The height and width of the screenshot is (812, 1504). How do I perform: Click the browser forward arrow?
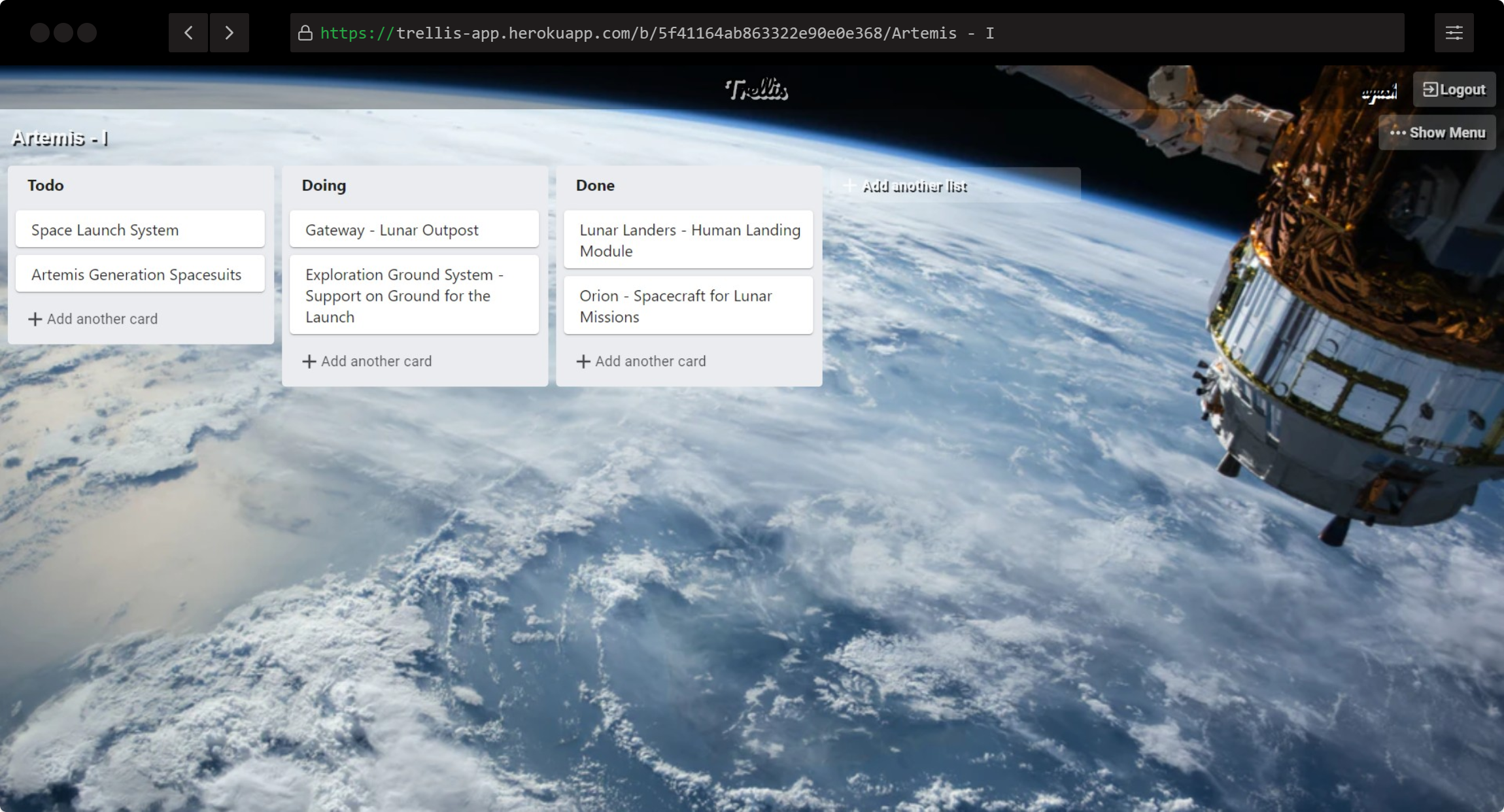[x=229, y=33]
